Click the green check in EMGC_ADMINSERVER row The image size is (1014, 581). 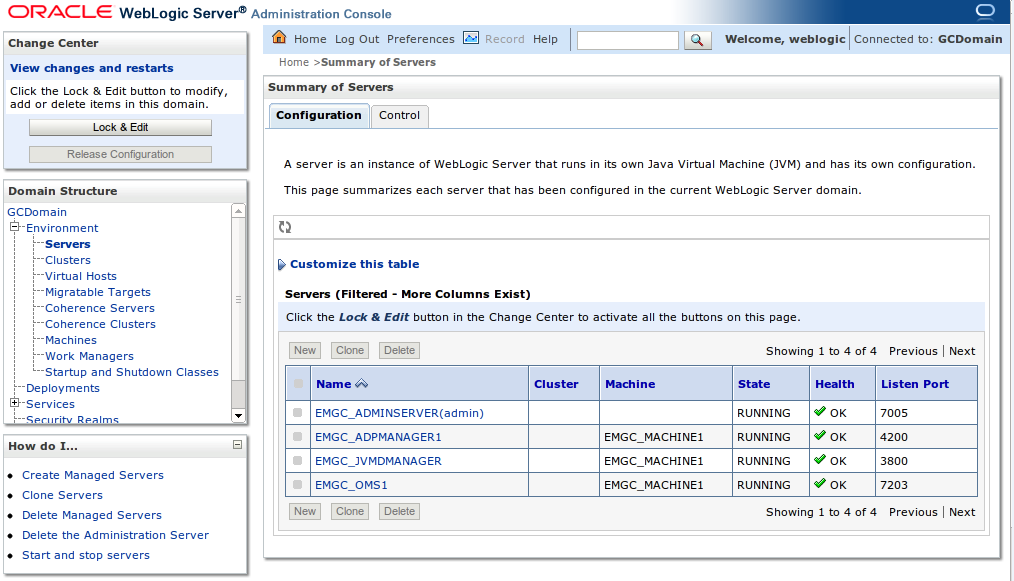pos(820,411)
